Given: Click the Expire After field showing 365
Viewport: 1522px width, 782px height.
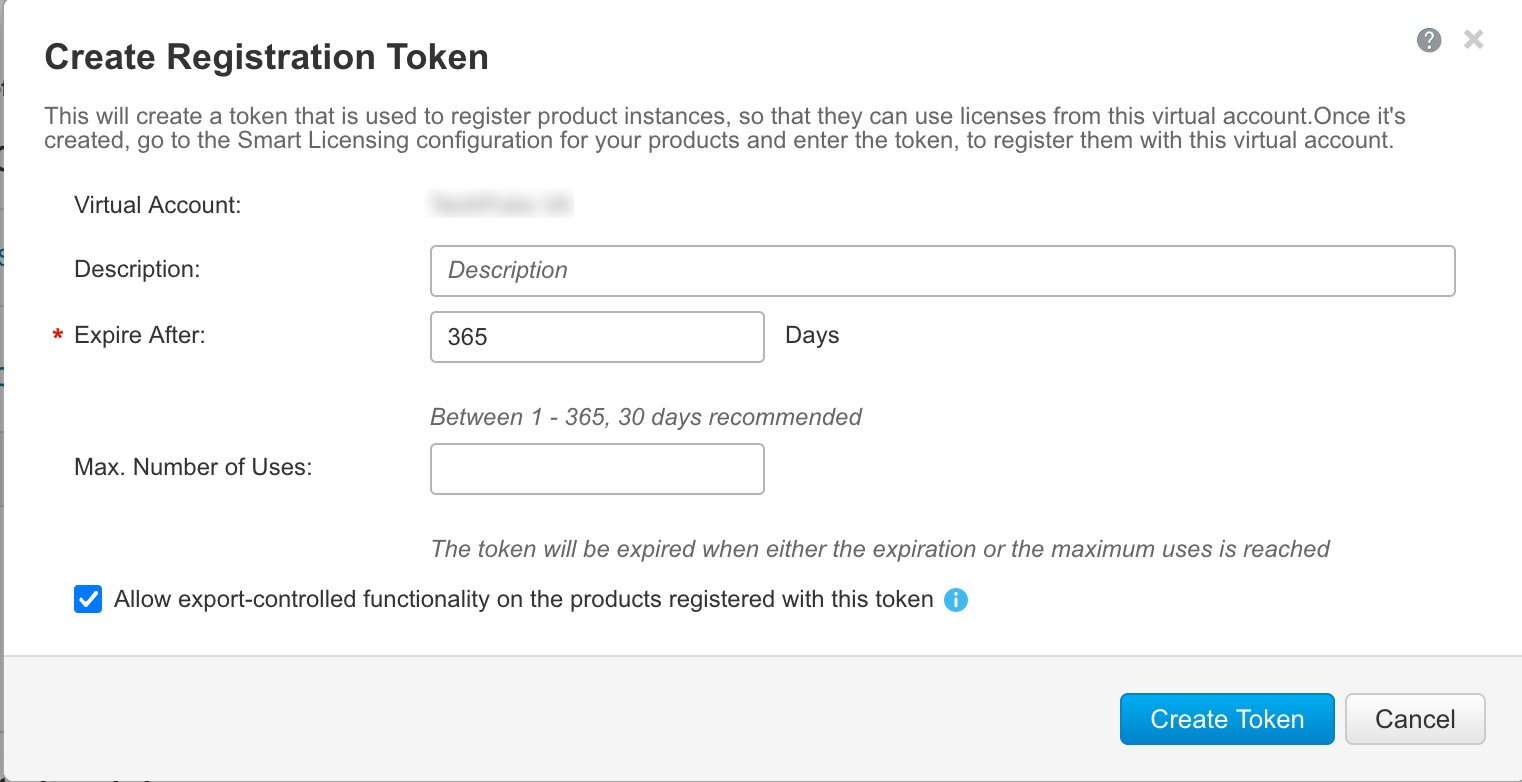Looking at the screenshot, I should tap(597, 337).
